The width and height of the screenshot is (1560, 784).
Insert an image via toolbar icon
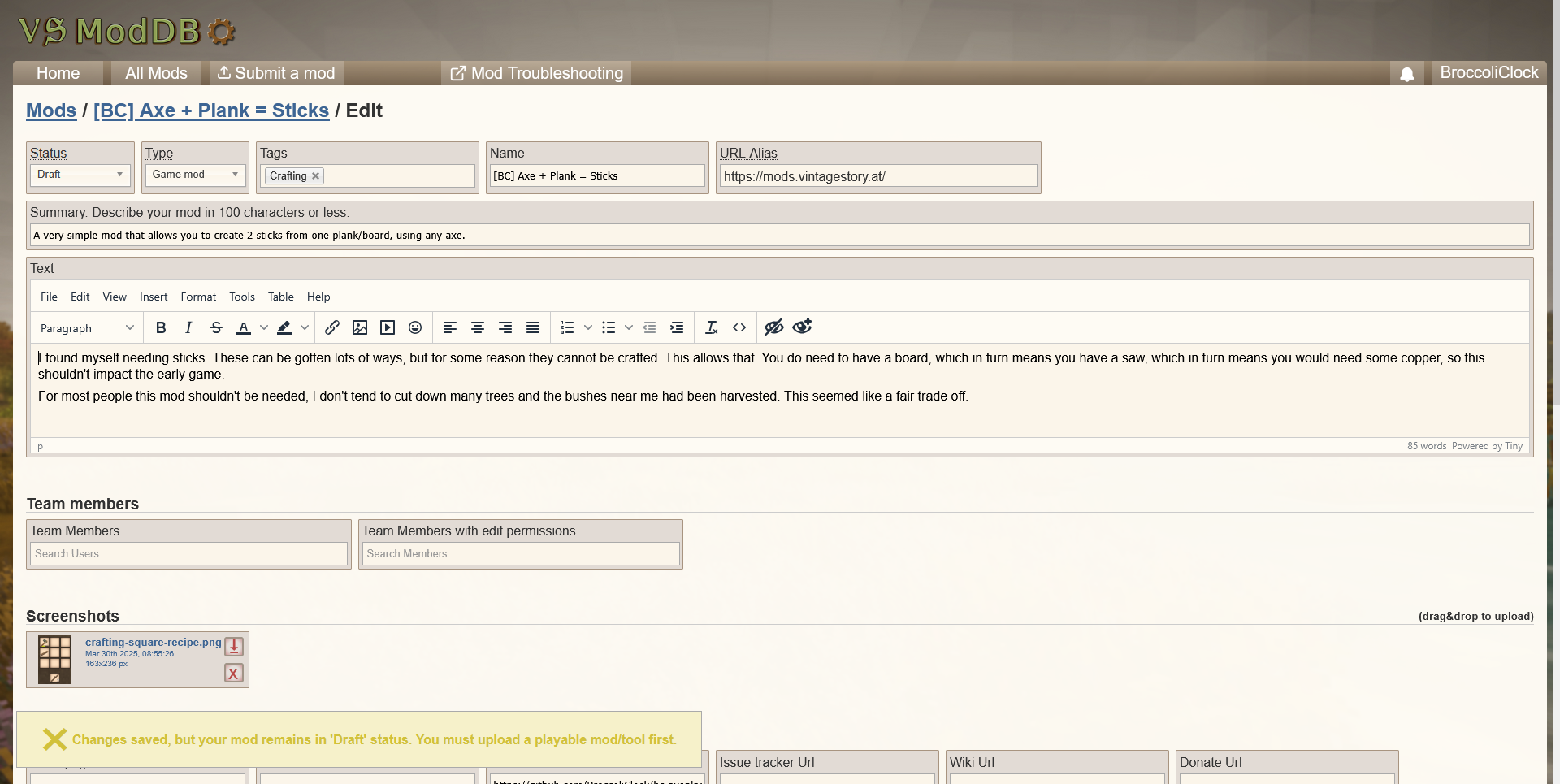(360, 327)
